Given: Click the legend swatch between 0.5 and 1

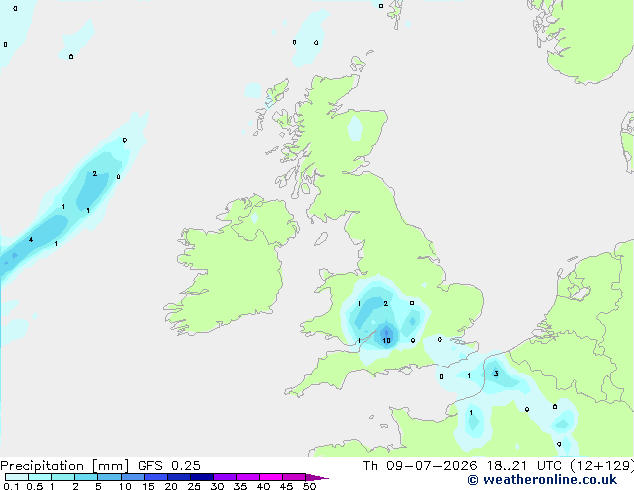Looking at the screenshot, I should coord(40,477).
